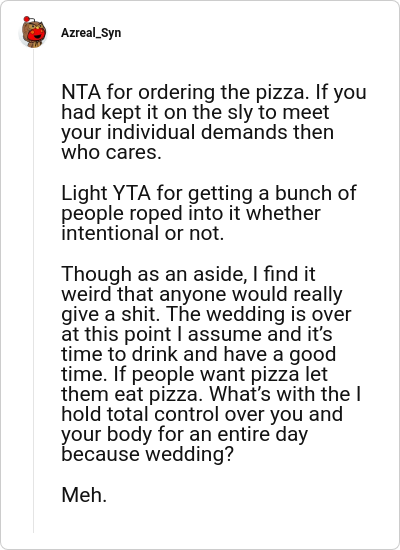Click the line 'your body for an entire day'
400x550 pixels.
tap(185, 434)
